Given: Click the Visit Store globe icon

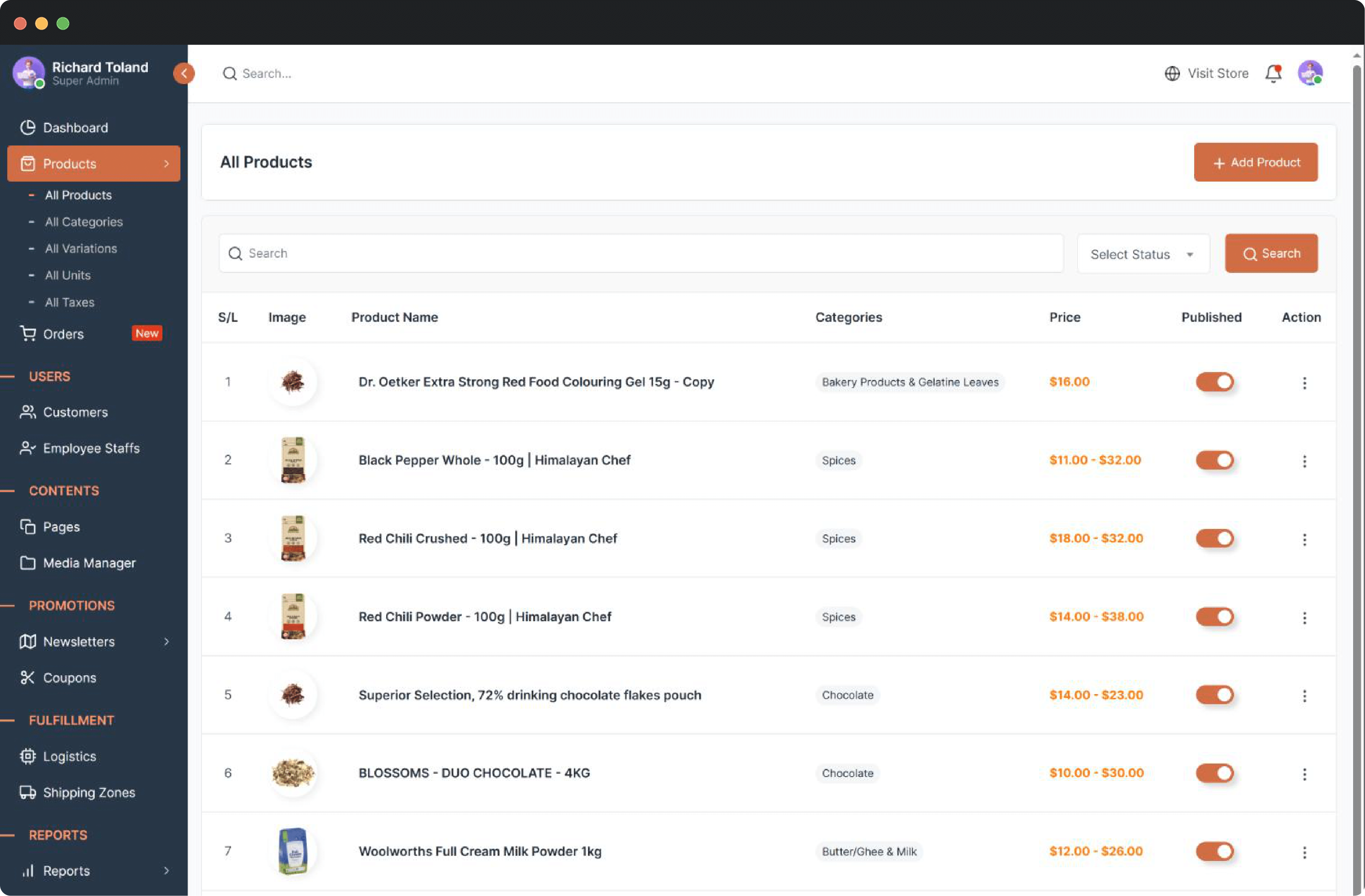Looking at the screenshot, I should (x=1172, y=73).
